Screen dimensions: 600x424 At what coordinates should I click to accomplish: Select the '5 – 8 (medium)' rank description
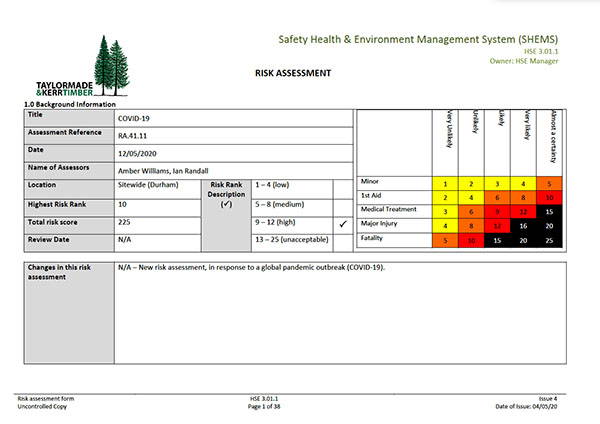coord(279,204)
